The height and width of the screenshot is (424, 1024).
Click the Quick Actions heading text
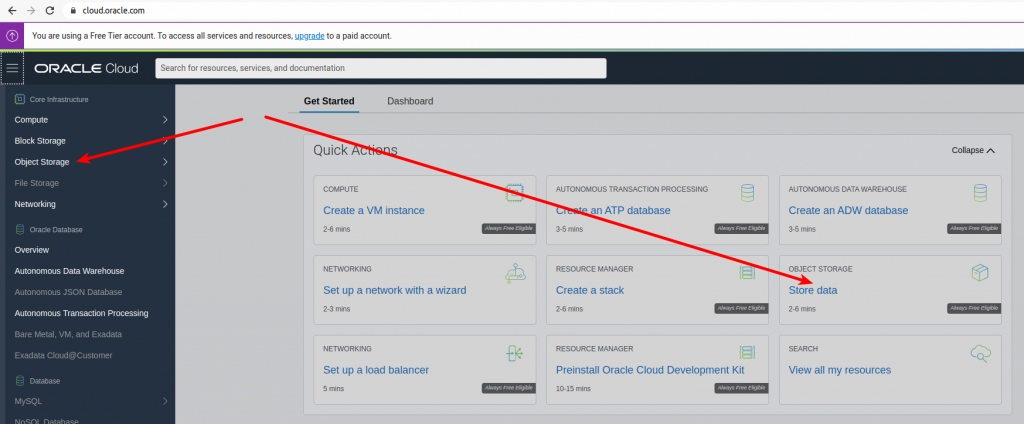coord(355,150)
